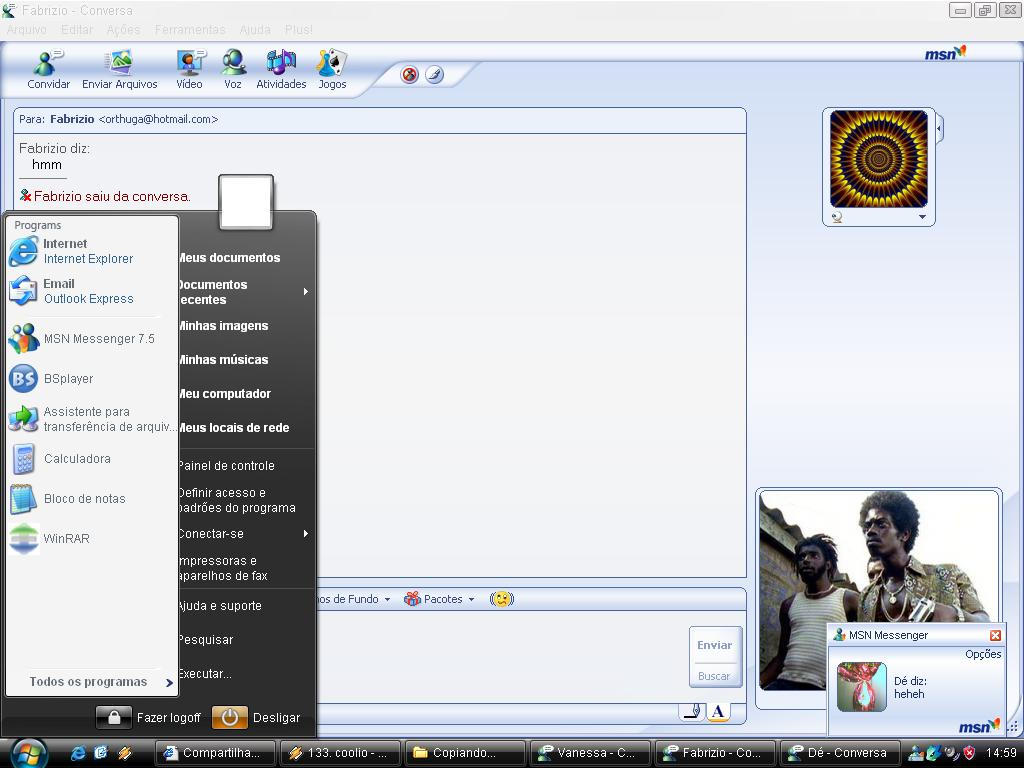Click the paintbrush color scheme icon
Screen dimensions: 1024x768
point(434,74)
